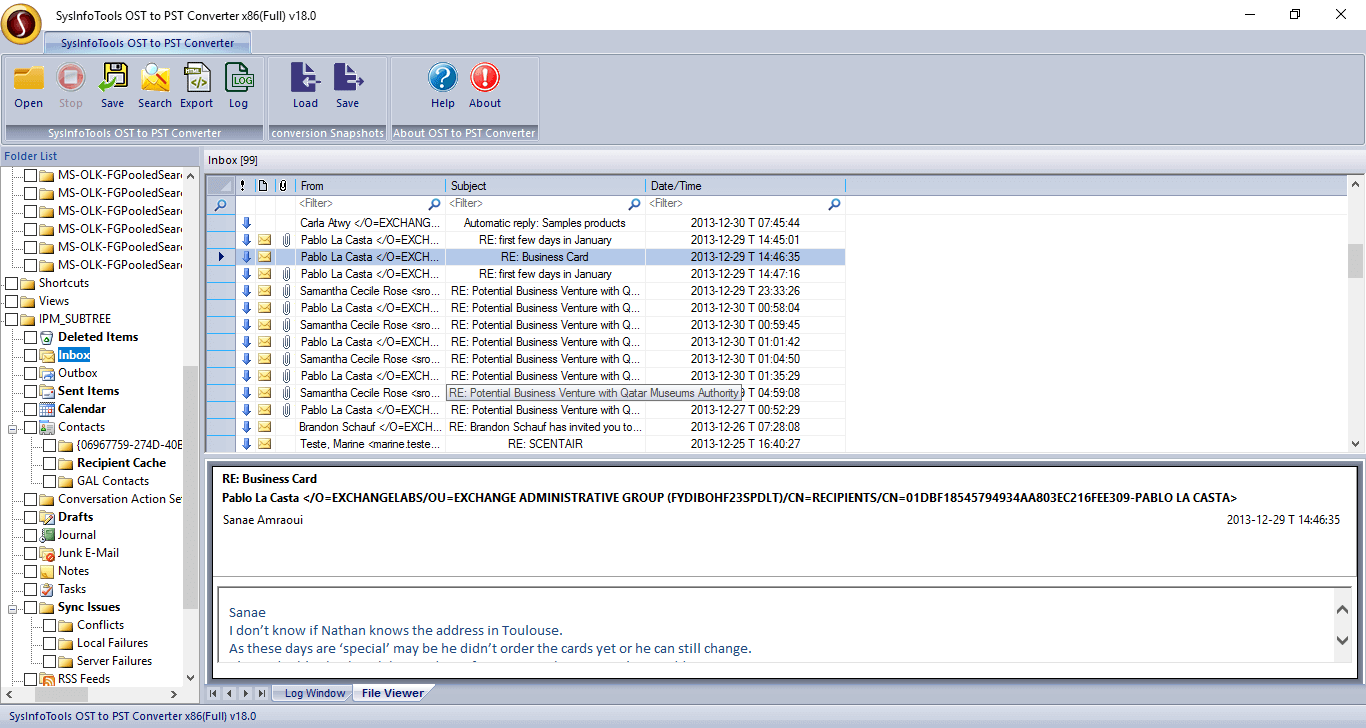The height and width of the screenshot is (728, 1366).
Task: Click the Junk E-Mail folder icon
Action: click(x=47, y=553)
